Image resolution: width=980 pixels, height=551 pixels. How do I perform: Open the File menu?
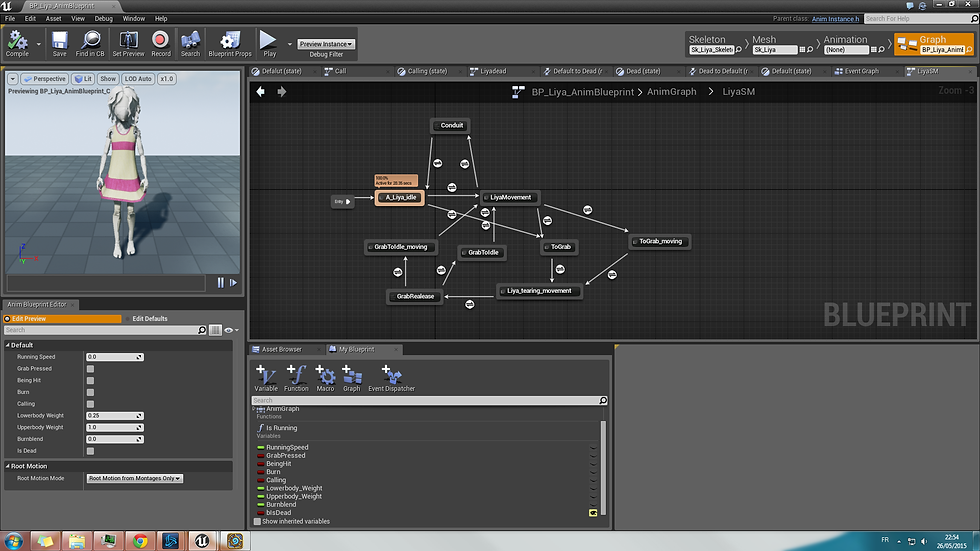[10, 19]
